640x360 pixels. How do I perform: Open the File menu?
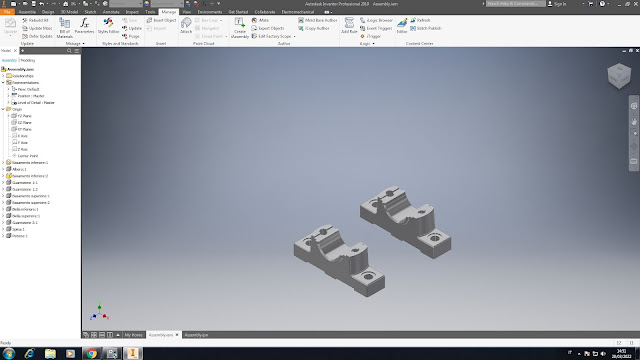click(7, 12)
